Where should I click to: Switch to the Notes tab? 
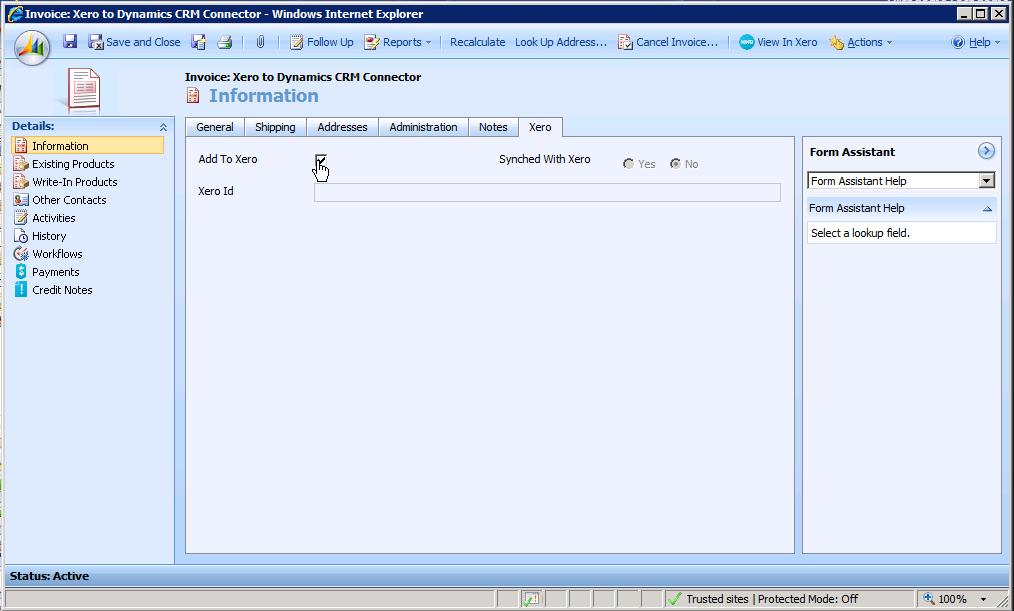493,127
